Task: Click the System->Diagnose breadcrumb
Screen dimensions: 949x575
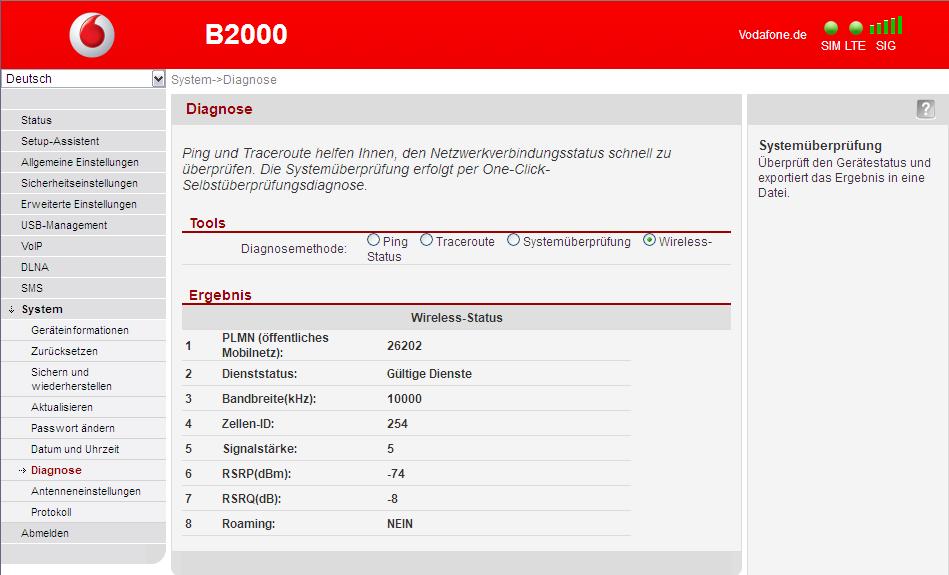Action: tap(223, 80)
